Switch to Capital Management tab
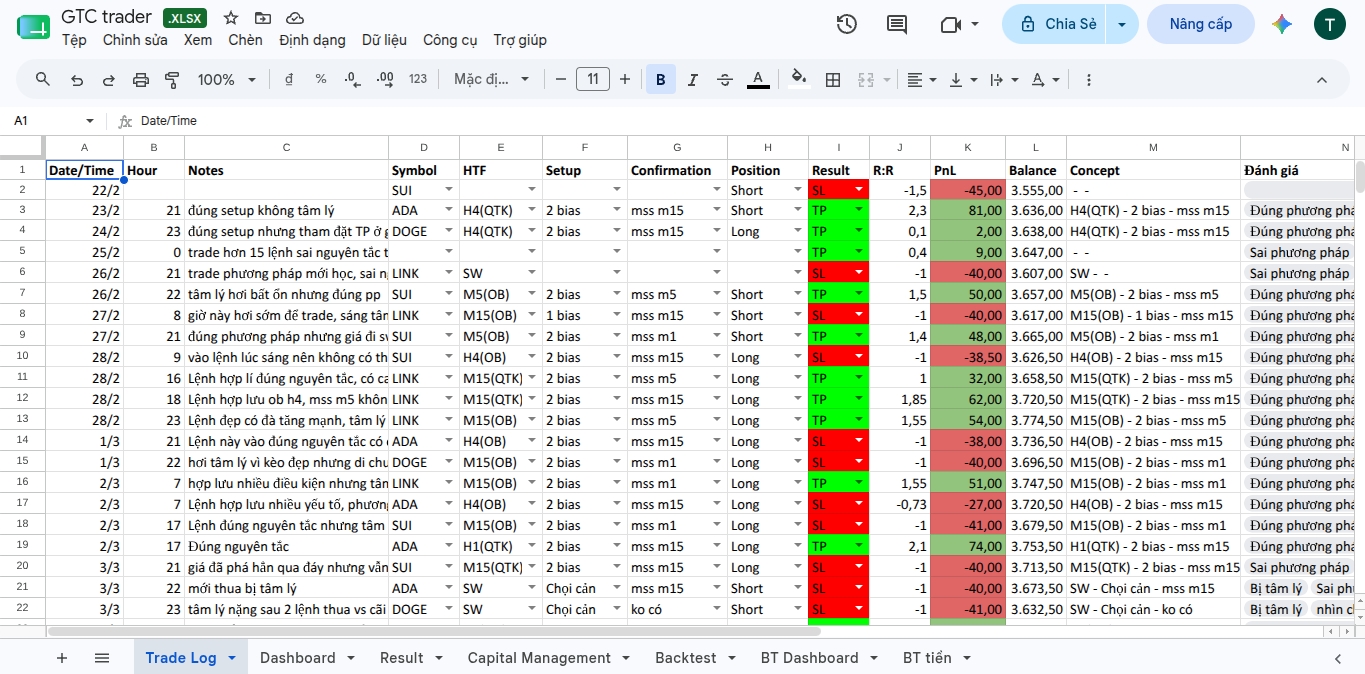Image resolution: width=1365 pixels, height=674 pixels. pyautogui.click(x=539, y=657)
